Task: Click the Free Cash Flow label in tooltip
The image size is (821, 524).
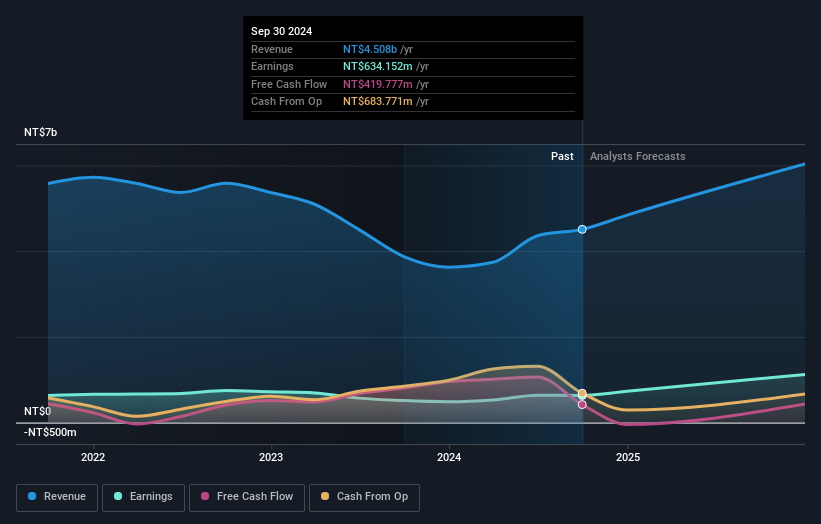Action: pyautogui.click(x=289, y=84)
